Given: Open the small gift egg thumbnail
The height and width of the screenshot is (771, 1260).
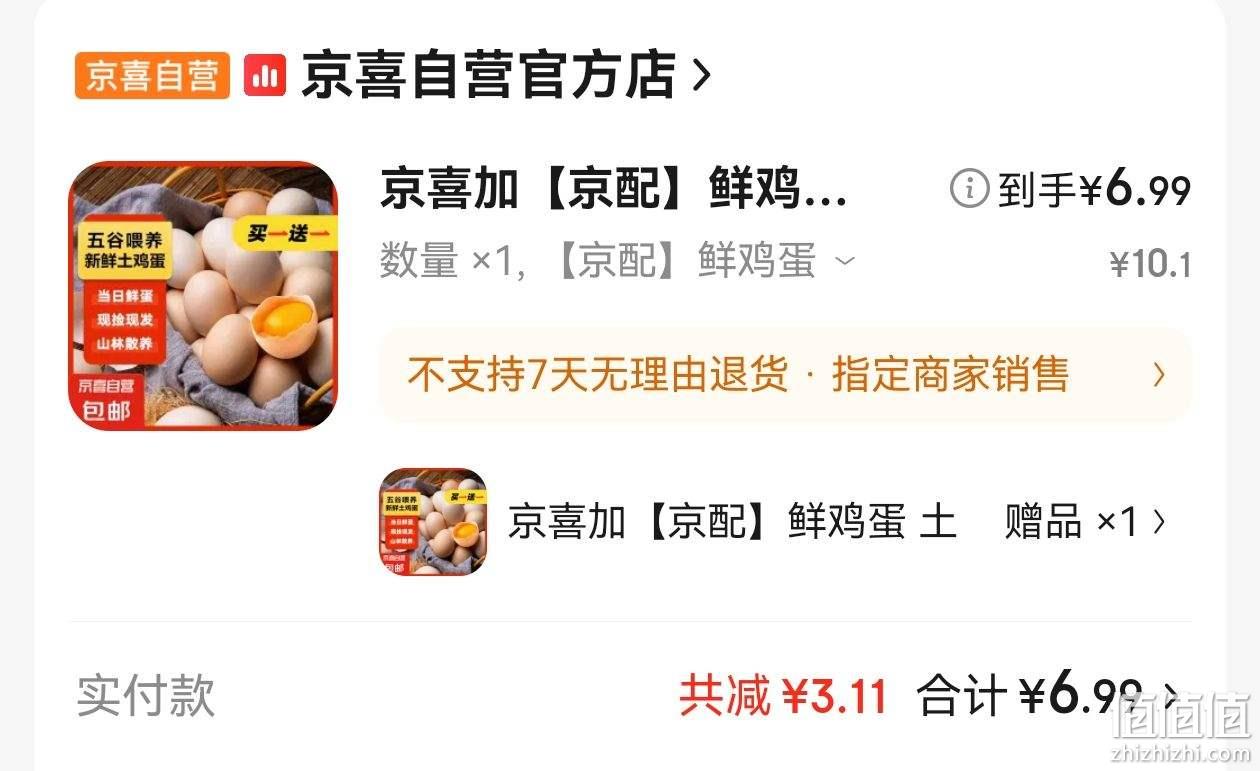Looking at the screenshot, I should 433,522.
